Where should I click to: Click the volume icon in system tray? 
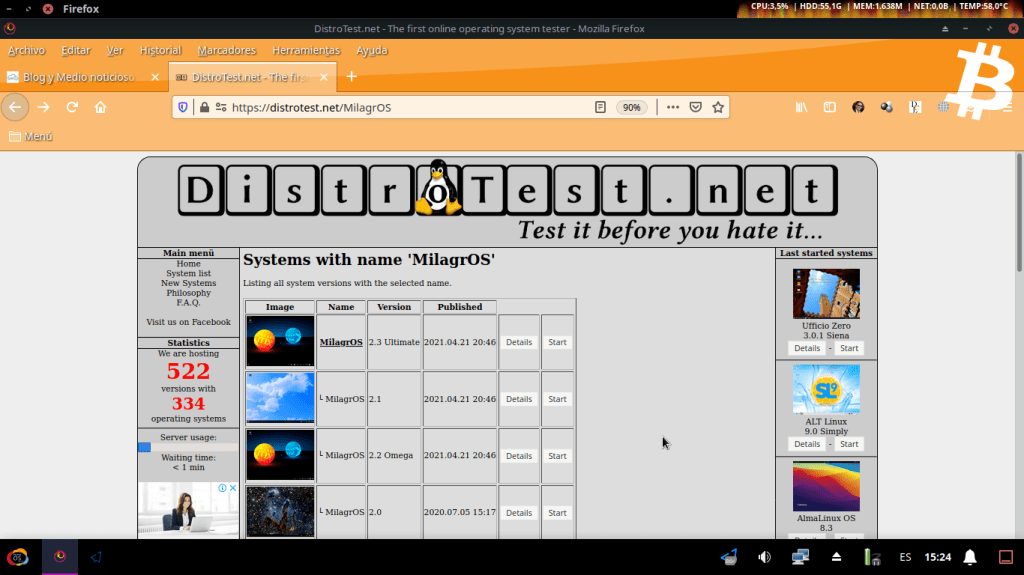pos(764,557)
